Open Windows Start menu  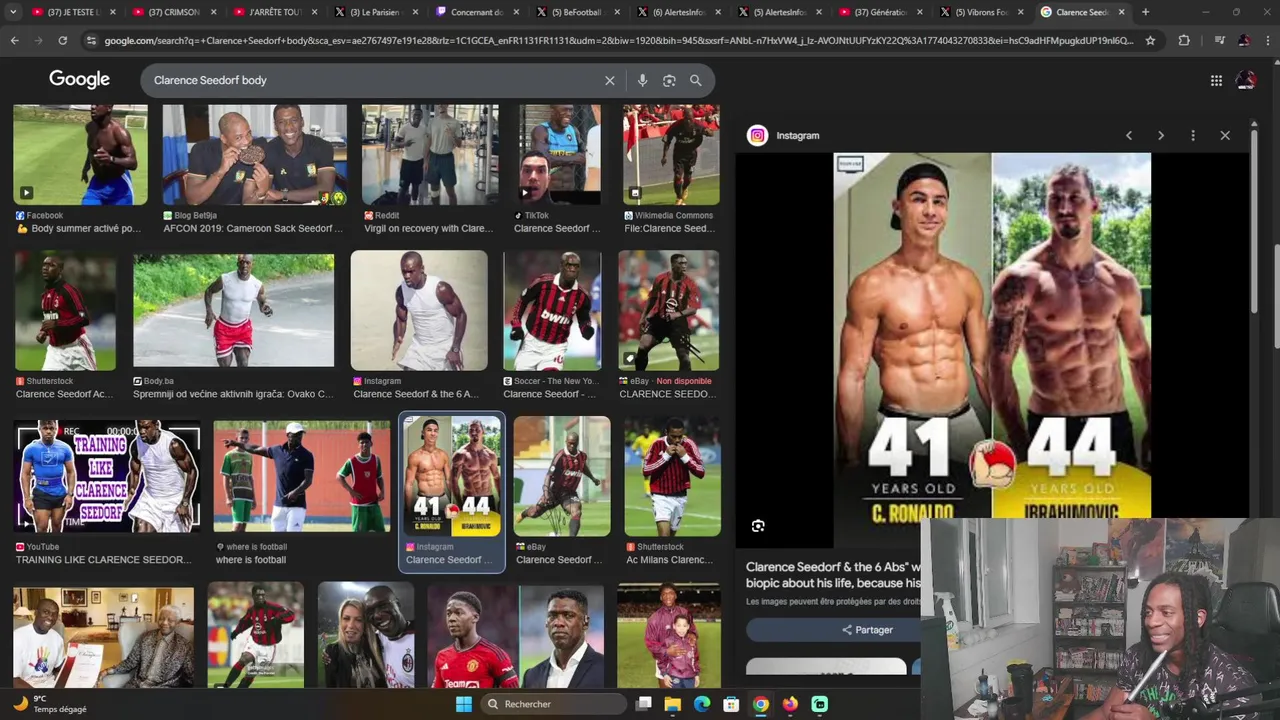[464, 704]
